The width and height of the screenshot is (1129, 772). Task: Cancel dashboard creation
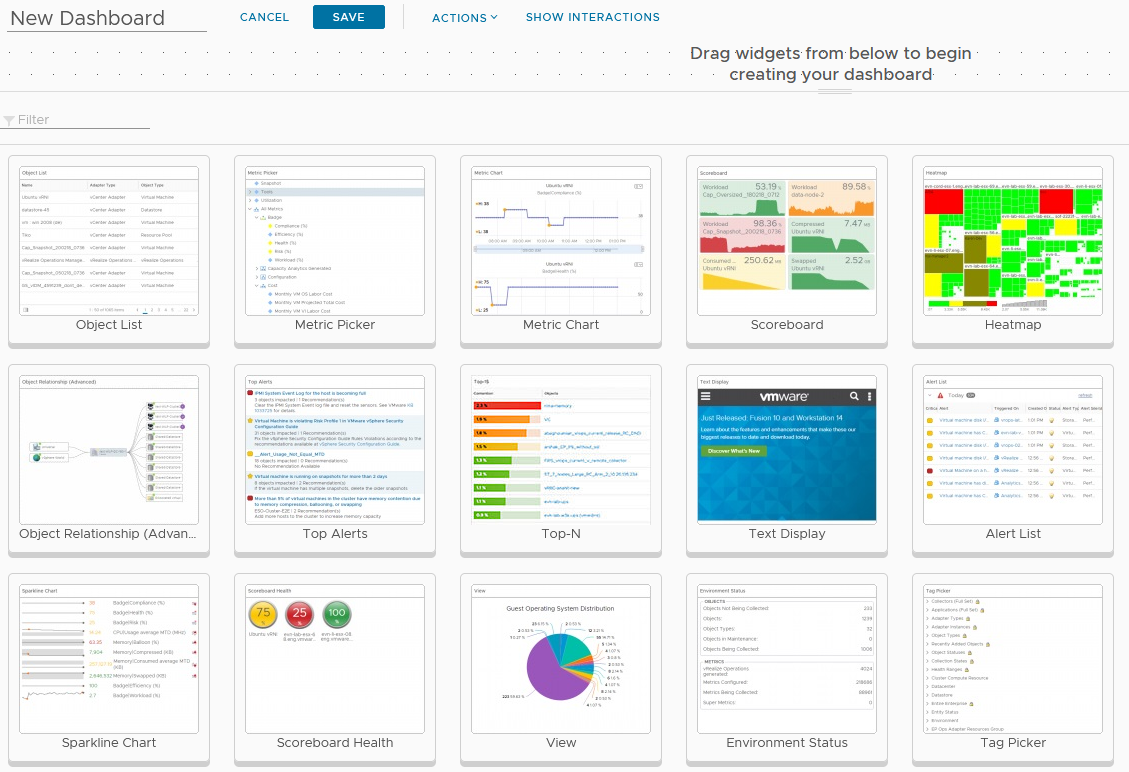264,17
